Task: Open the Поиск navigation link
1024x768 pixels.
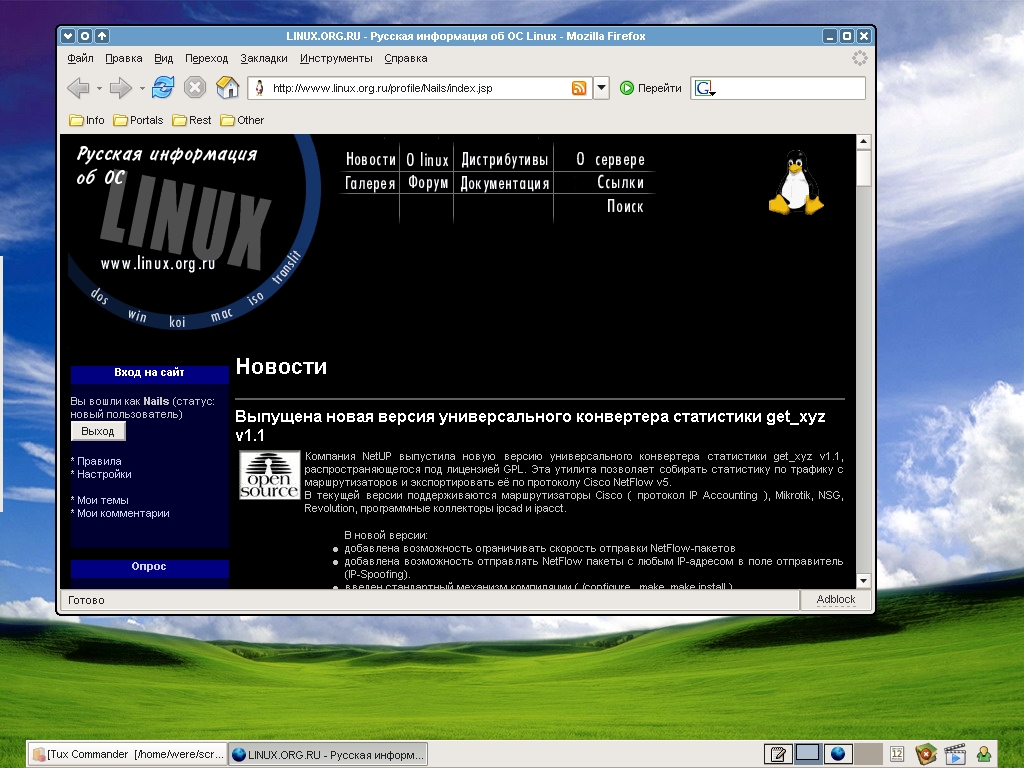Action: point(625,206)
